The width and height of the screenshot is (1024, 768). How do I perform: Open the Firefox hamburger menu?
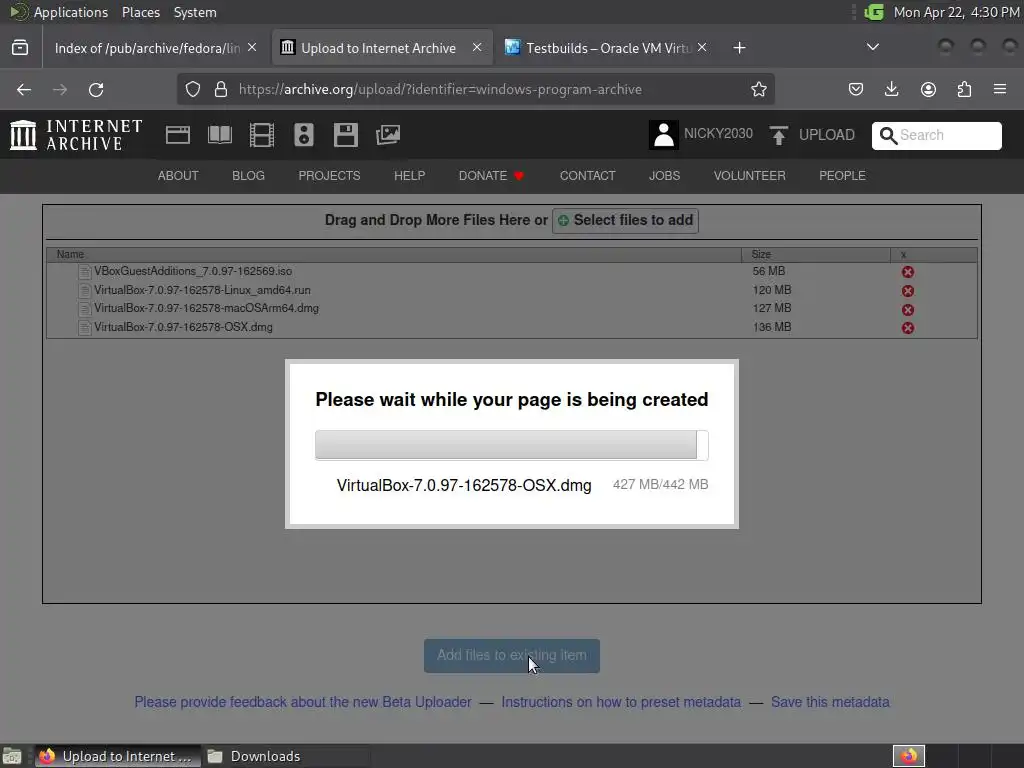[1000, 89]
